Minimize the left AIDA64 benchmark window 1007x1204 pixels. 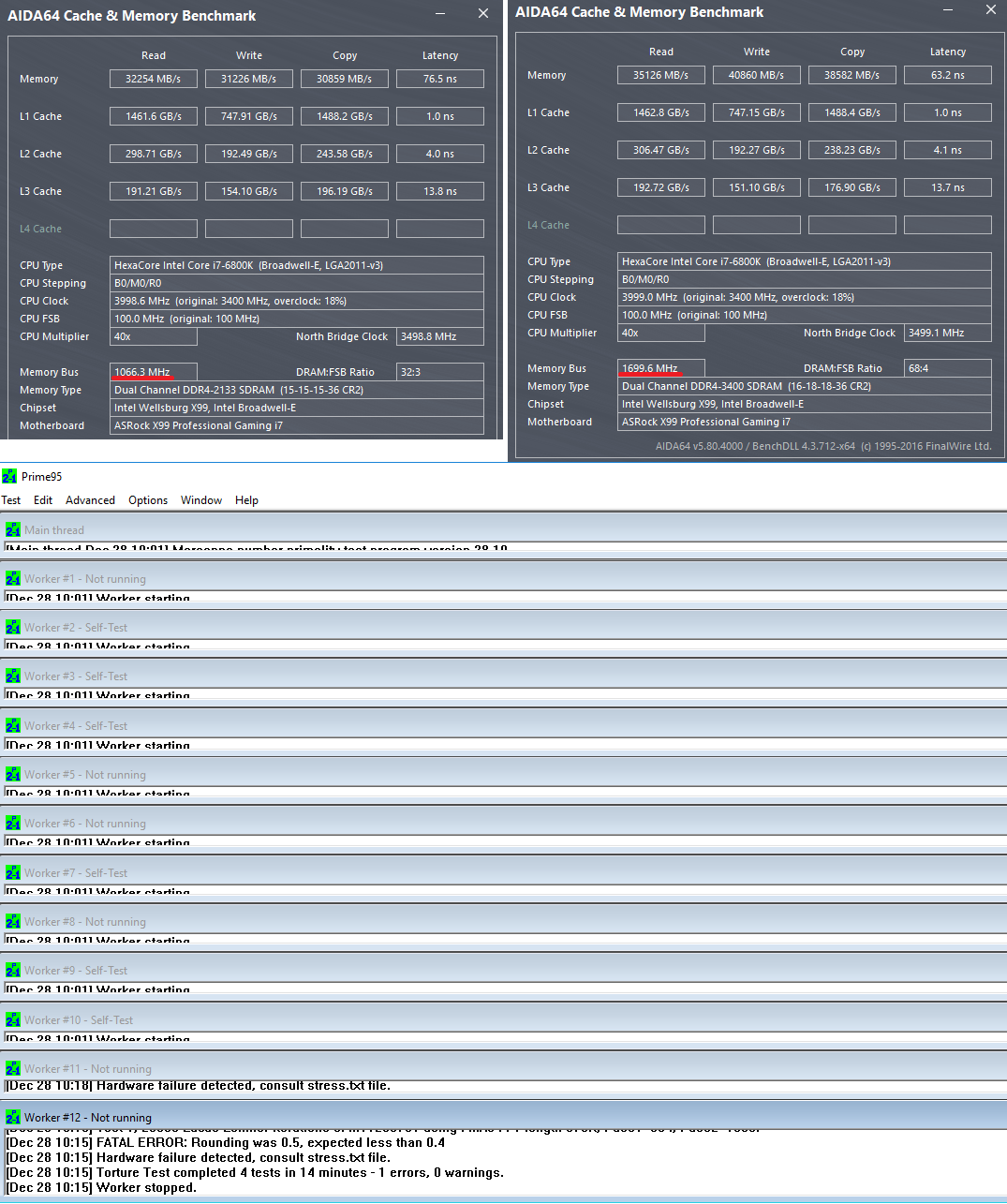point(440,14)
